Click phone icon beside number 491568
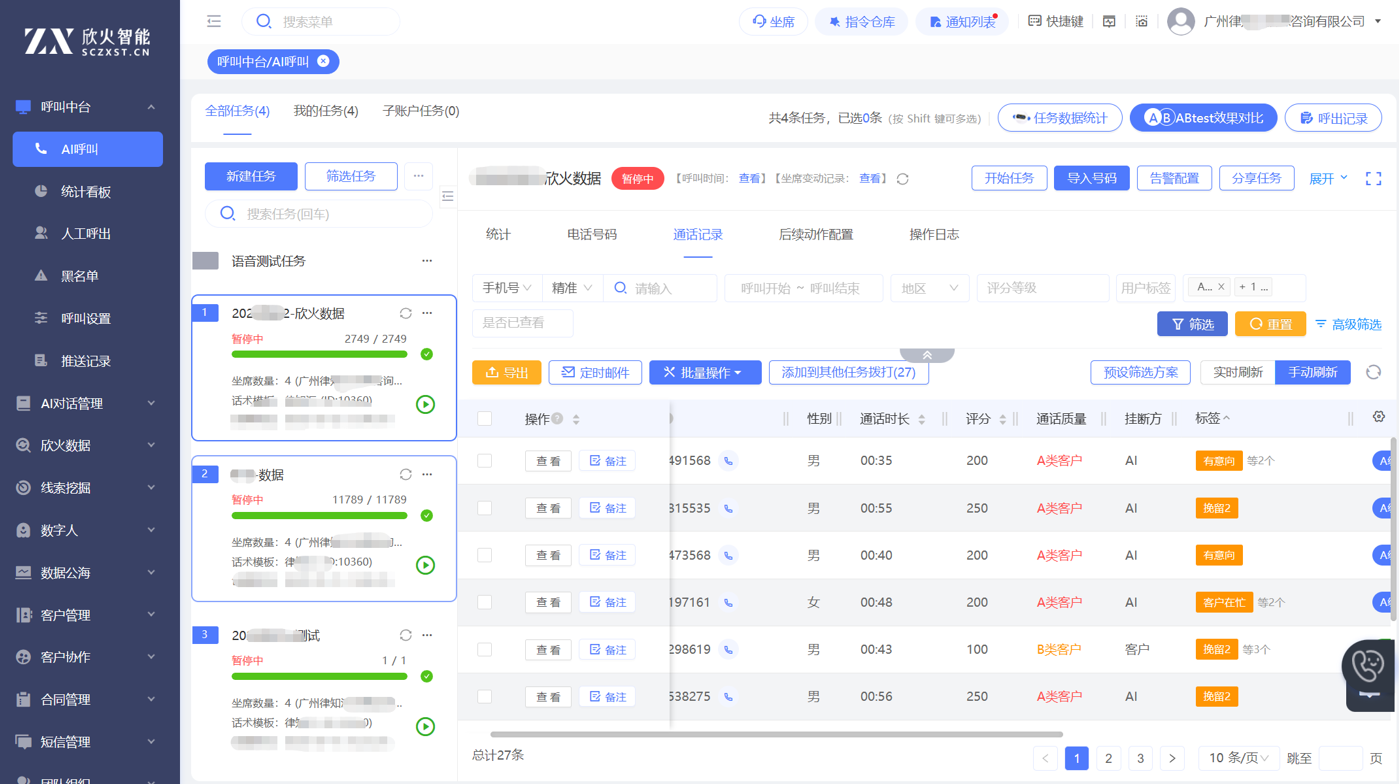 point(729,461)
